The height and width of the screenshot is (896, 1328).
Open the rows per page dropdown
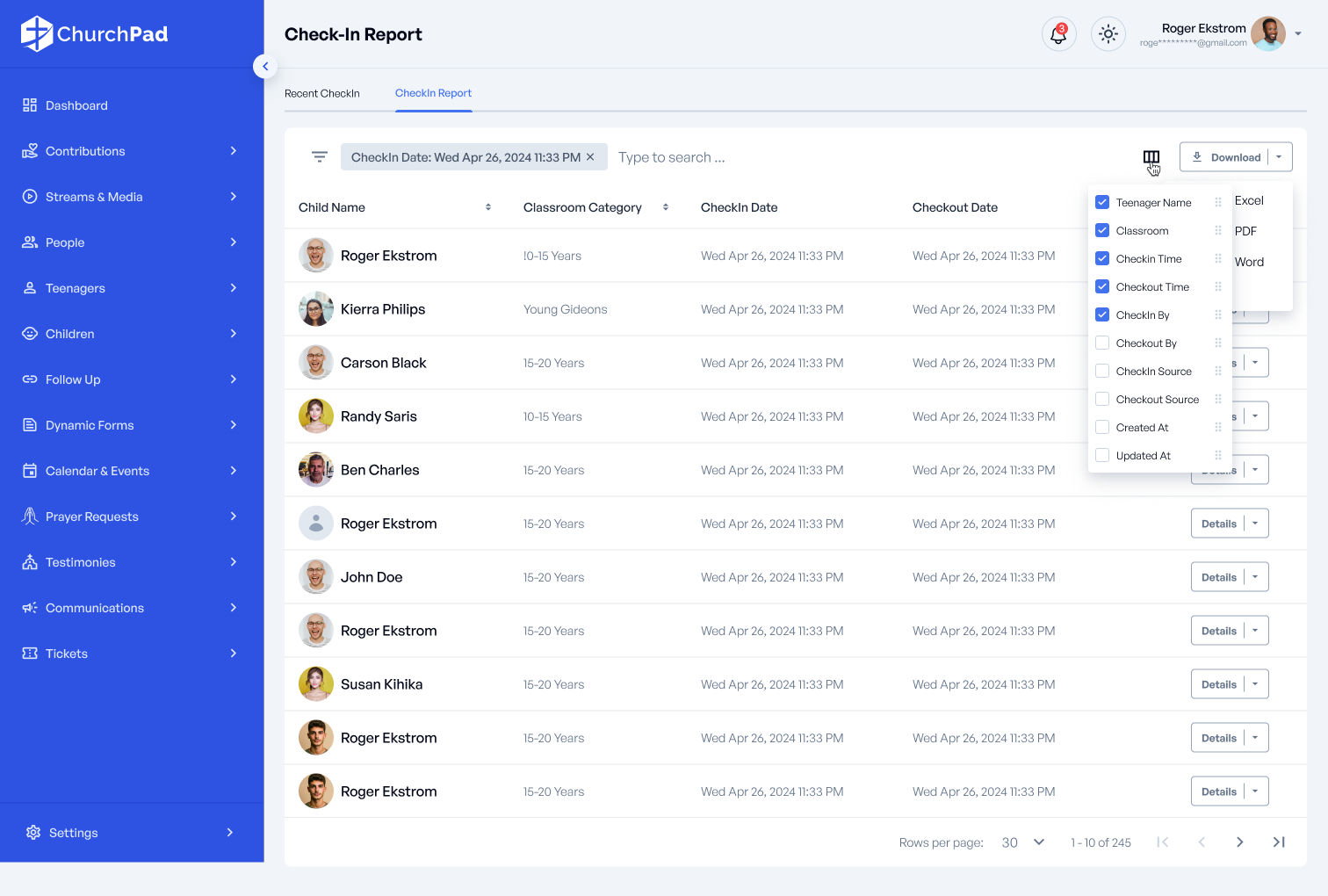[x=1023, y=842]
